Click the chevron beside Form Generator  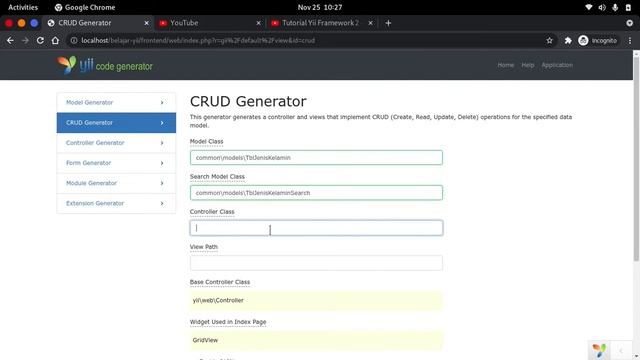pyautogui.click(x=162, y=163)
